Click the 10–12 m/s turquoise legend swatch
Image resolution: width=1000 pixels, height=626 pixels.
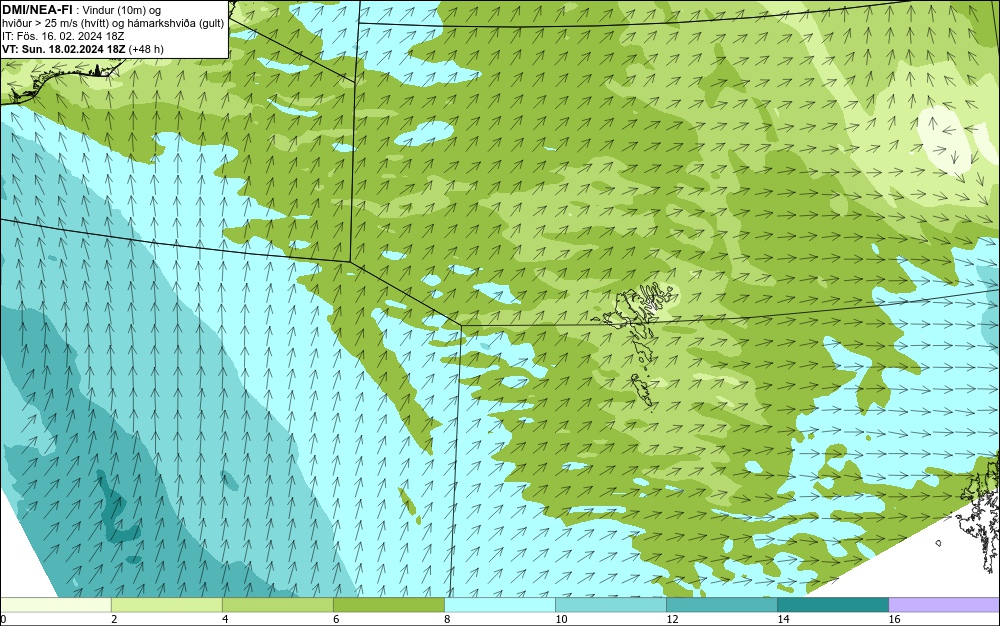click(x=610, y=604)
